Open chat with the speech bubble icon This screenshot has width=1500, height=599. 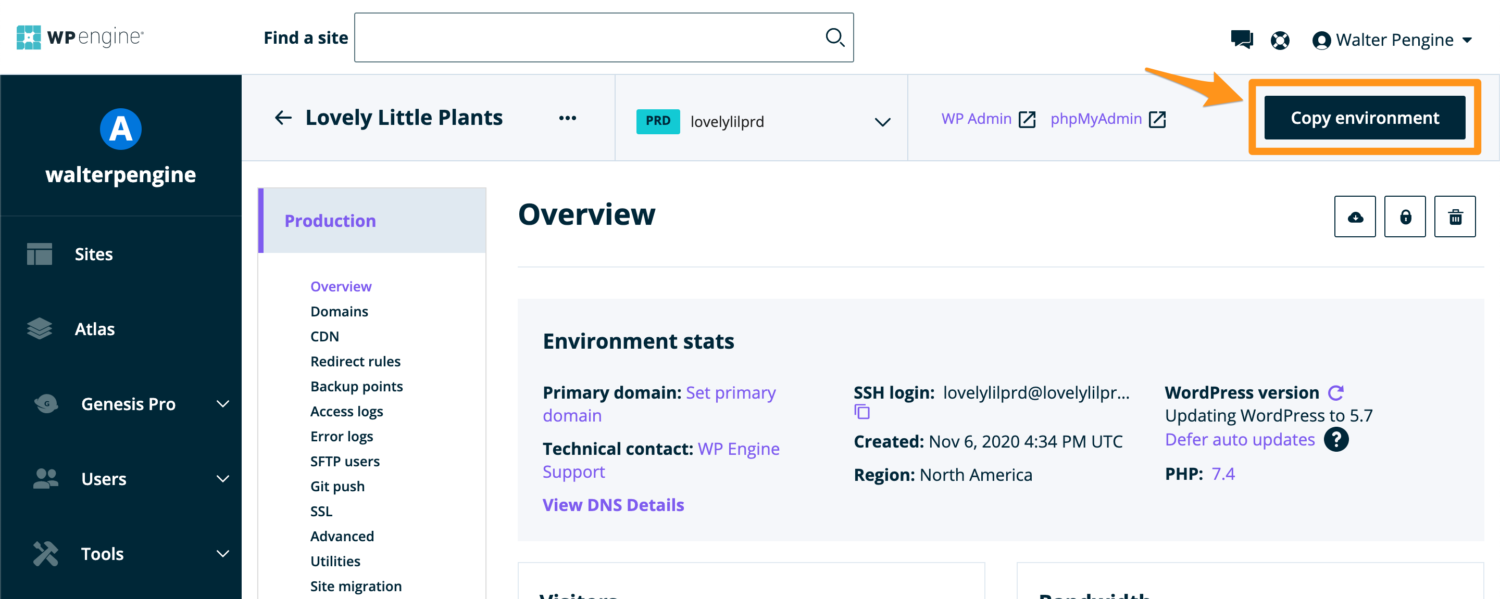pos(1241,39)
